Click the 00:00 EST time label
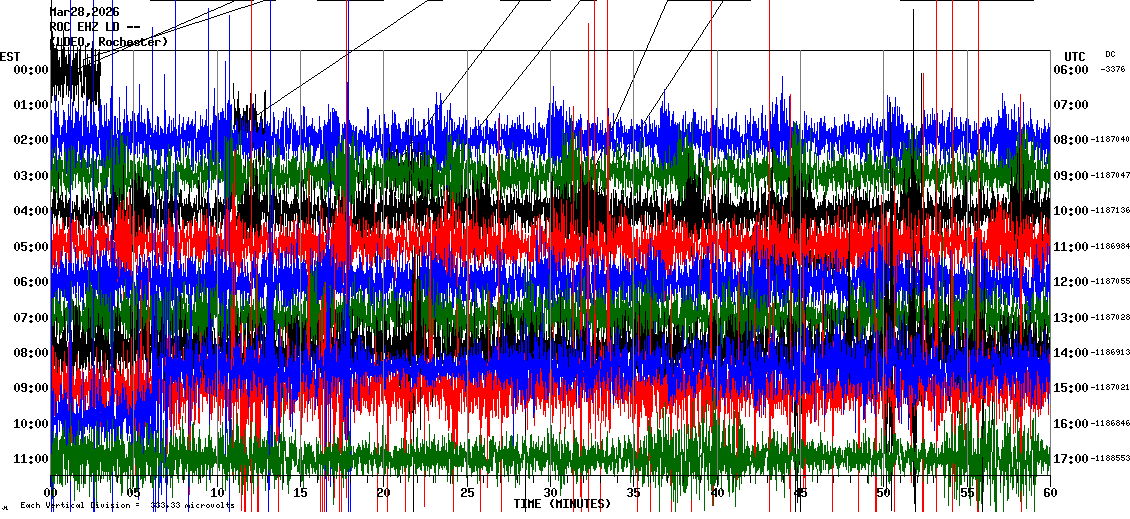1130x519 pixels. coord(31,69)
